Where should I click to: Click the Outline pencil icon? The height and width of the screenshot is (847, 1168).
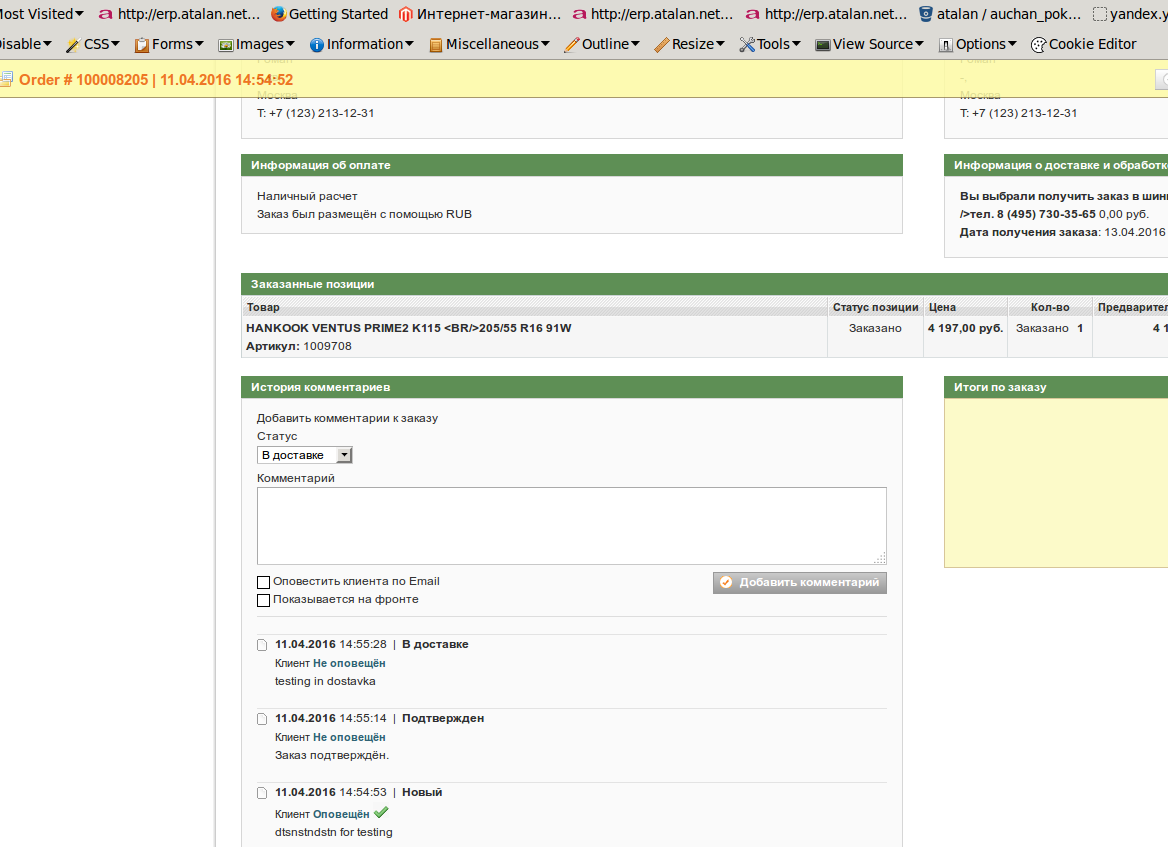coord(571,45)
